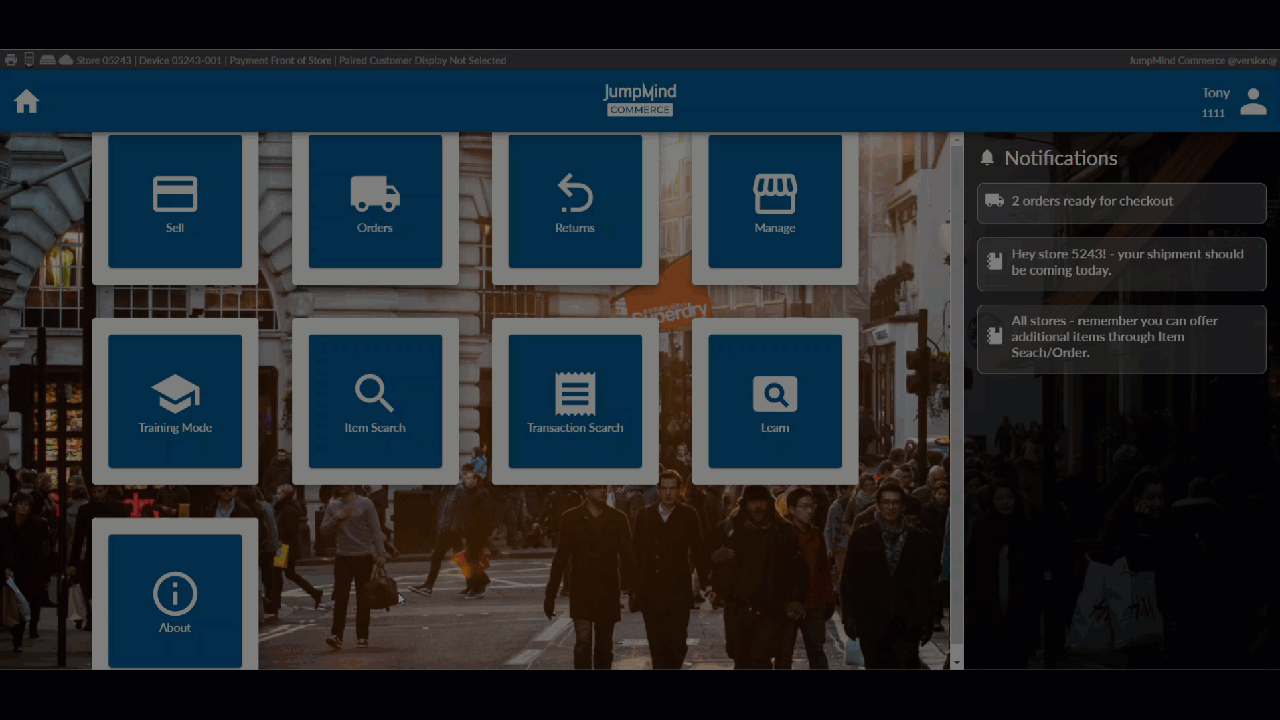Open the Manage store tile

(x=775, y=202)
